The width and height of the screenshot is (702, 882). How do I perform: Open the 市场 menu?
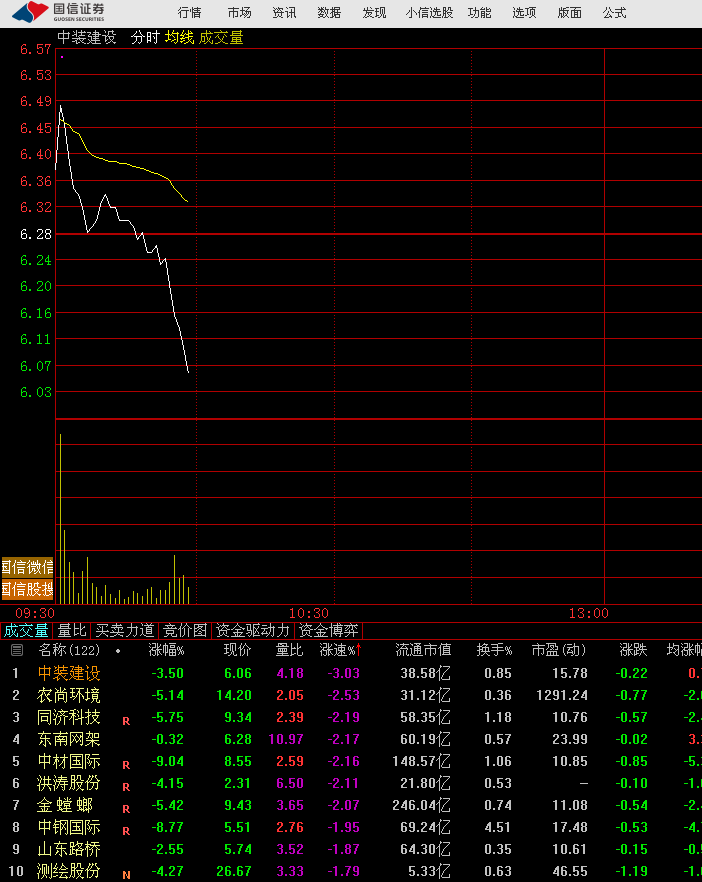(x=239, y=12)
